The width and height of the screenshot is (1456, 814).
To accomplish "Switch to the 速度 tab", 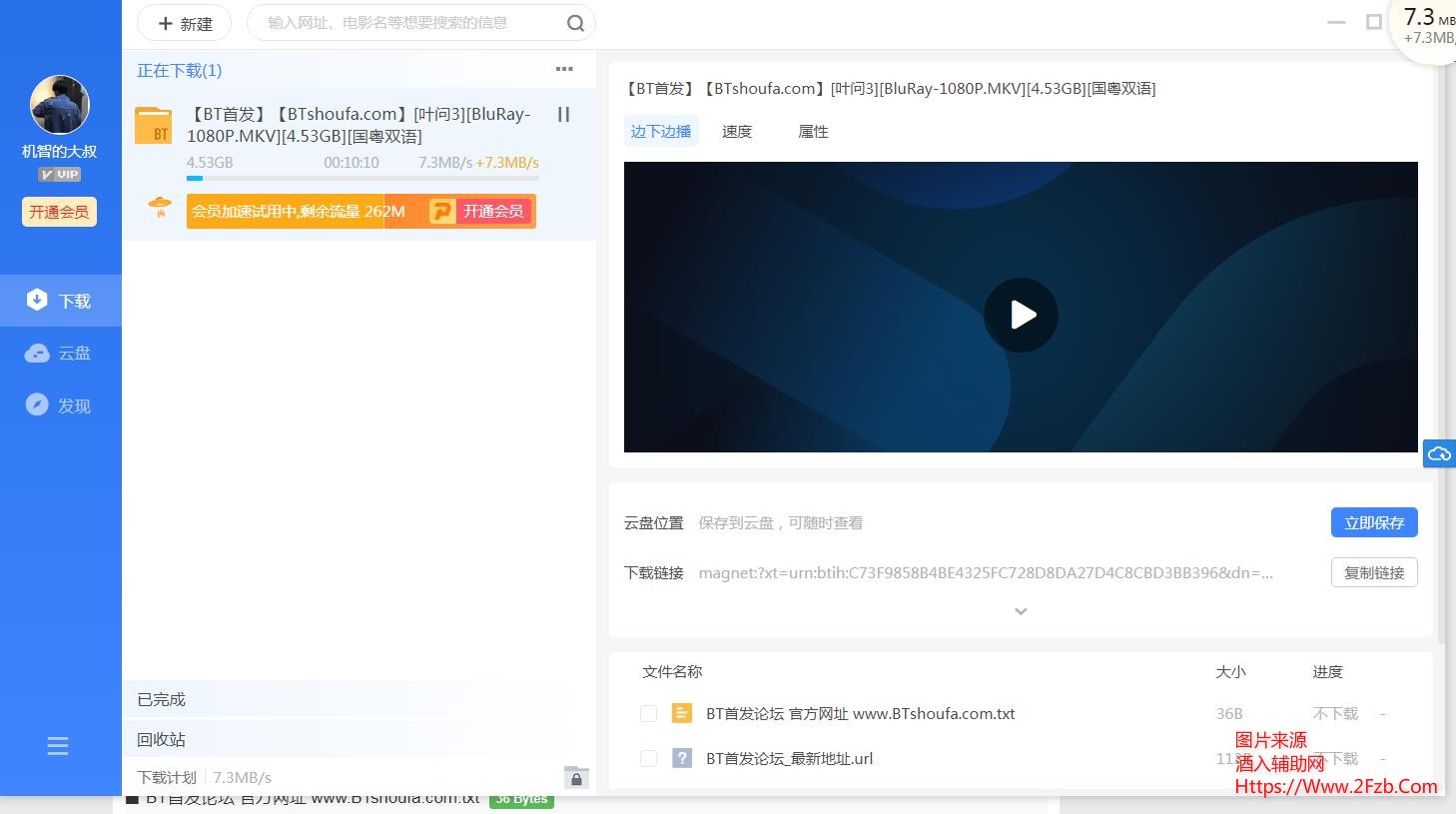I will [737, 131].
